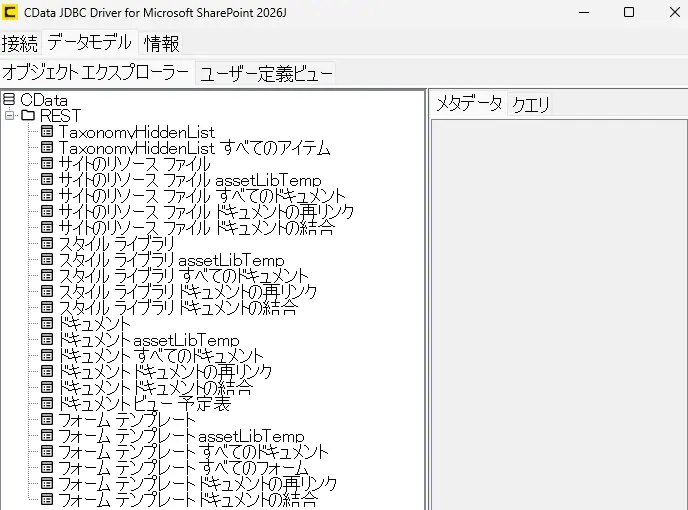Image resolution: width=688 pixels, height=510 pixels.
Task: Click table icon of サイトのリソース ファイル assetLibTemp
Action: pyautogui.click(x=47, y=179)
